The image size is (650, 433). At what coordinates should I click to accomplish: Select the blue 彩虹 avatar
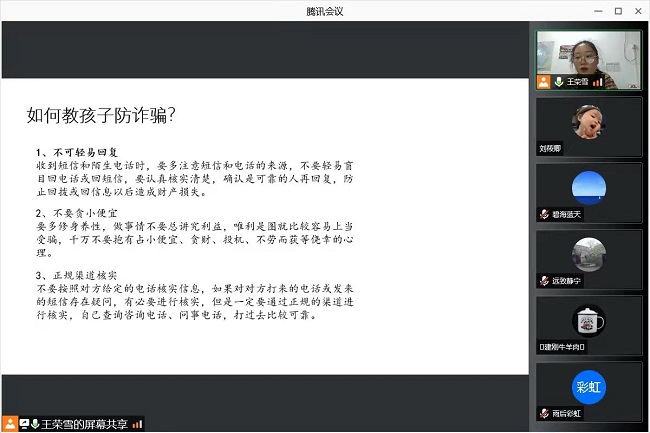point(589,387)
